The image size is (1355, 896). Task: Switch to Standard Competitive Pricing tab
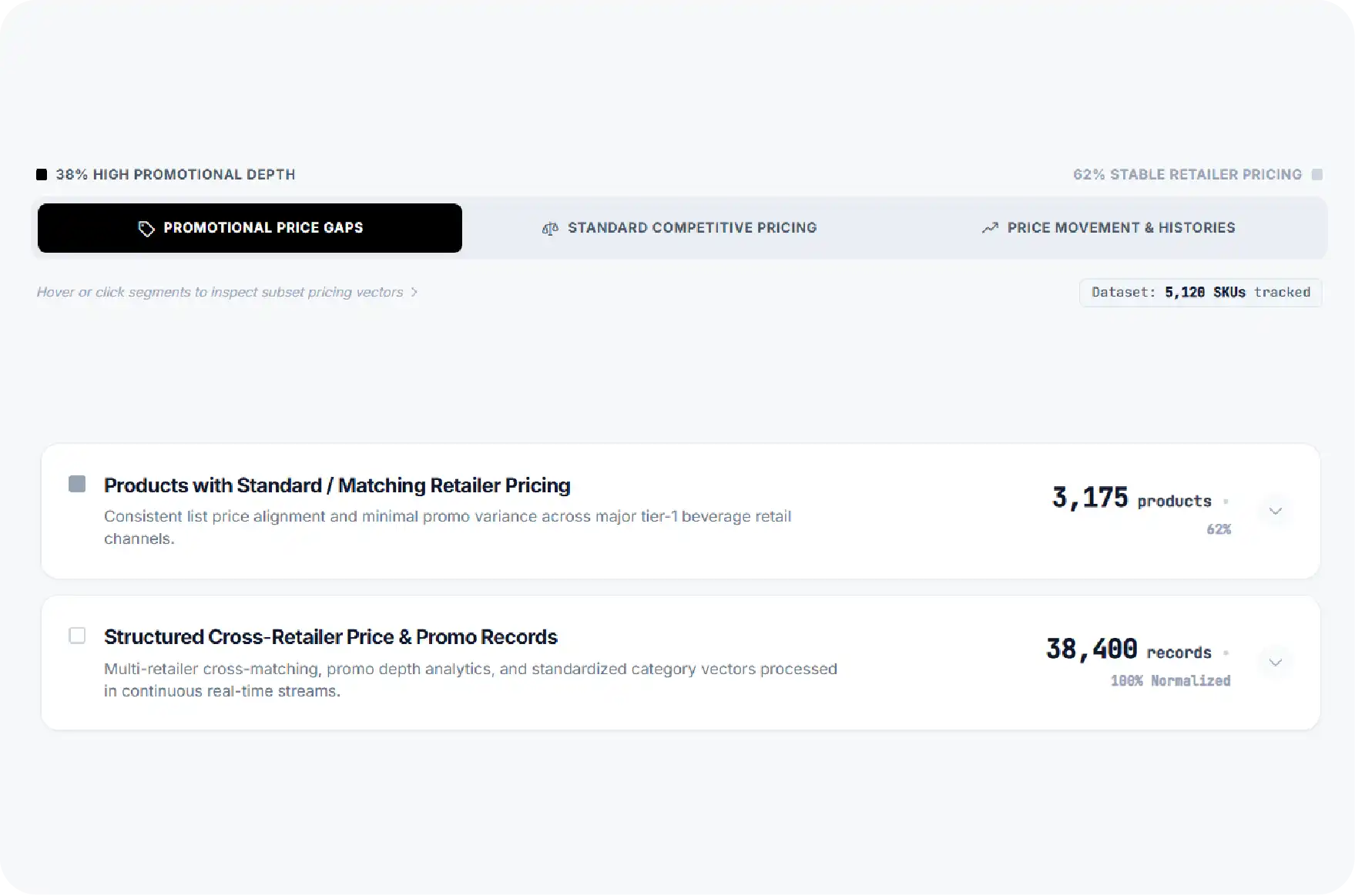[x=679, y=228]
